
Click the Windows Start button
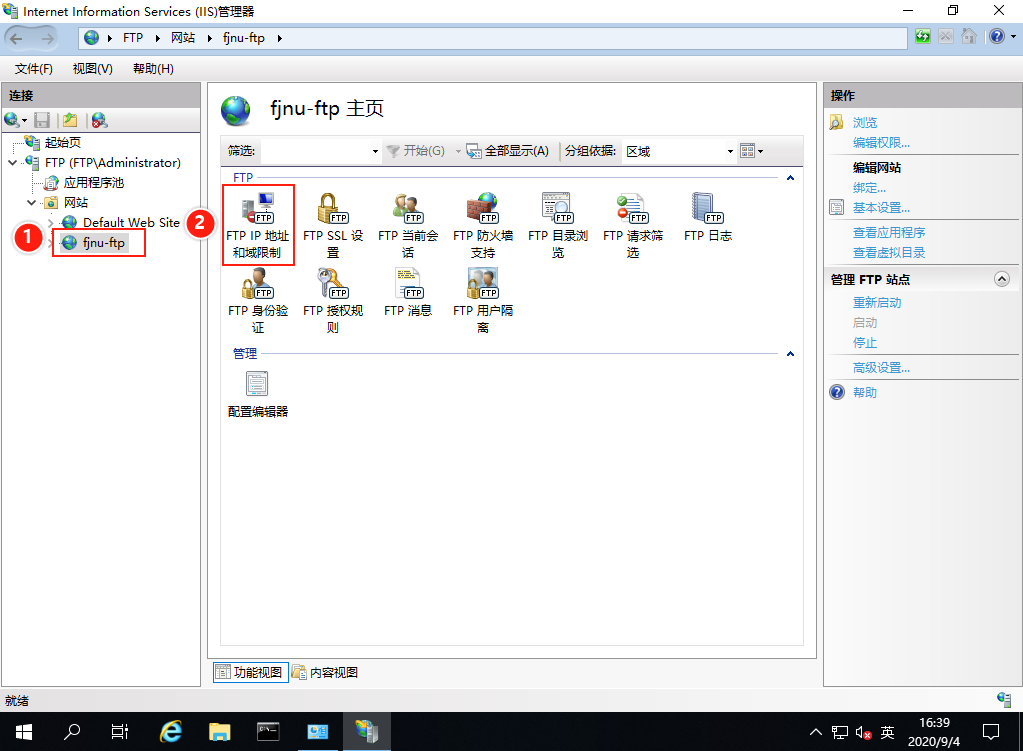coord(23,732)
